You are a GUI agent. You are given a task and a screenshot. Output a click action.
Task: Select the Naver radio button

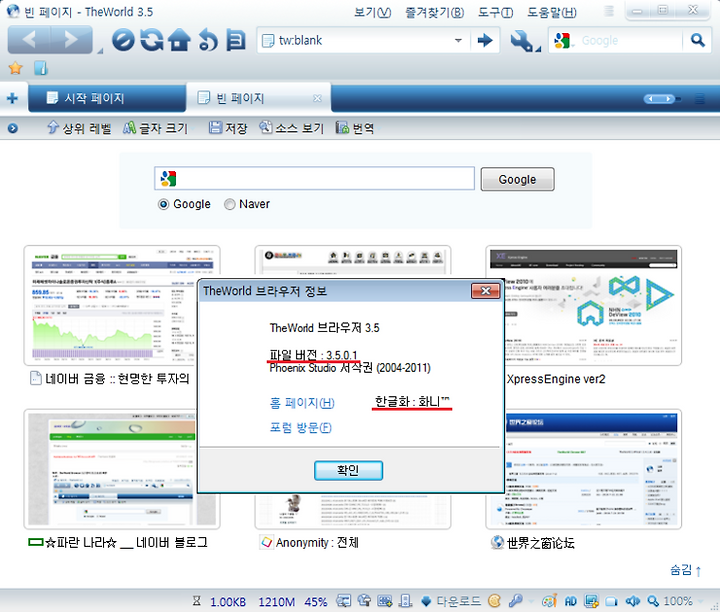[229, 204]
